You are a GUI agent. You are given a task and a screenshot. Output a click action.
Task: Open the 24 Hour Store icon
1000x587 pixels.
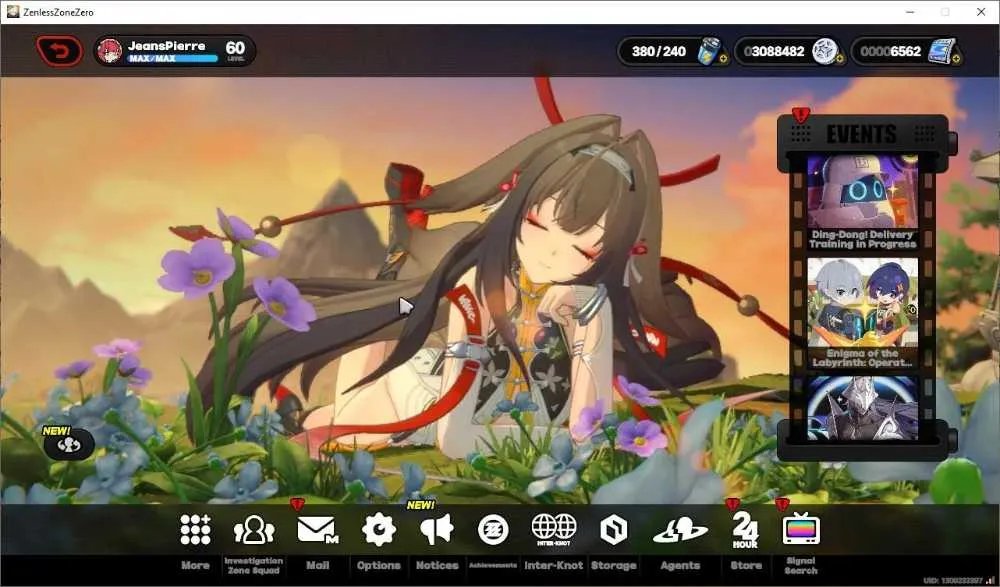point(745,530)
